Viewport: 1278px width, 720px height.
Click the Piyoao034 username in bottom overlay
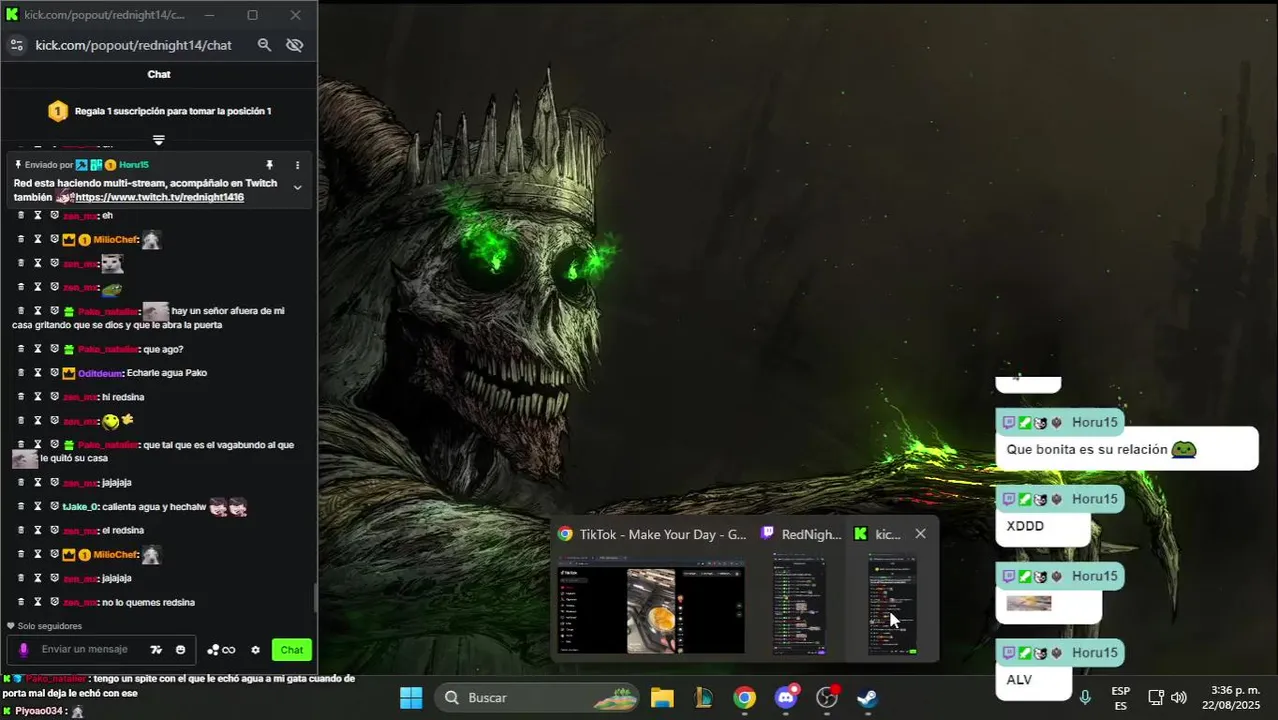[x=39, y=711]
